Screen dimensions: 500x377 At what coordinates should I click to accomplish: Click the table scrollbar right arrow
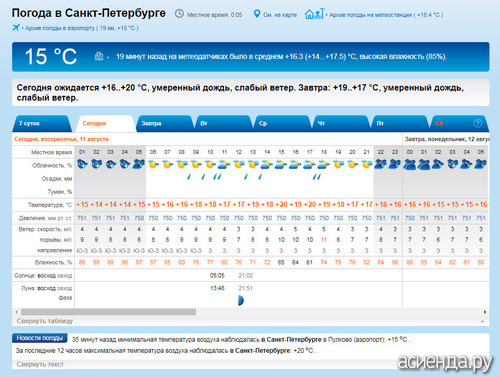pos(485,312)
